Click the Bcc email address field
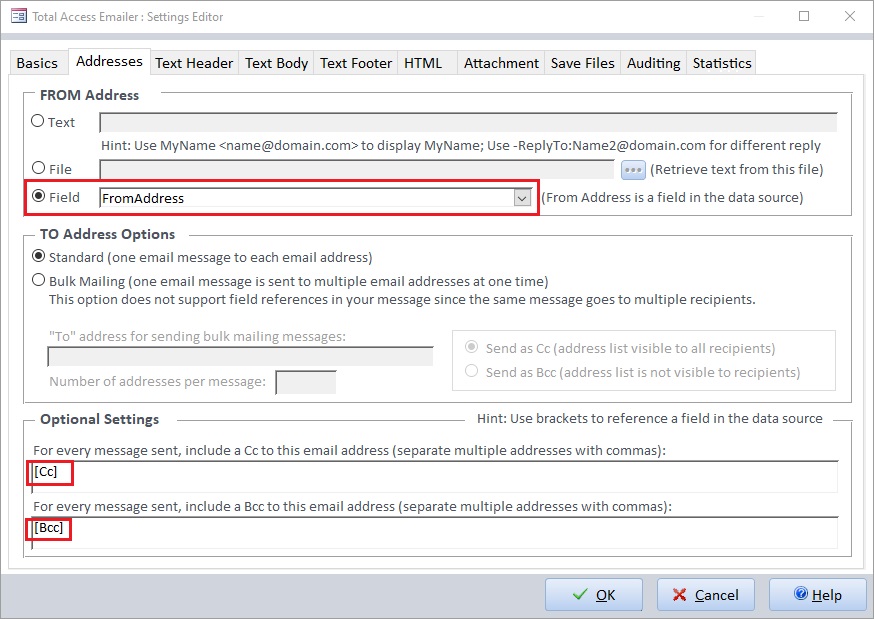The width and height of the screenshot is (874, 619). click(x=435, y=533)
